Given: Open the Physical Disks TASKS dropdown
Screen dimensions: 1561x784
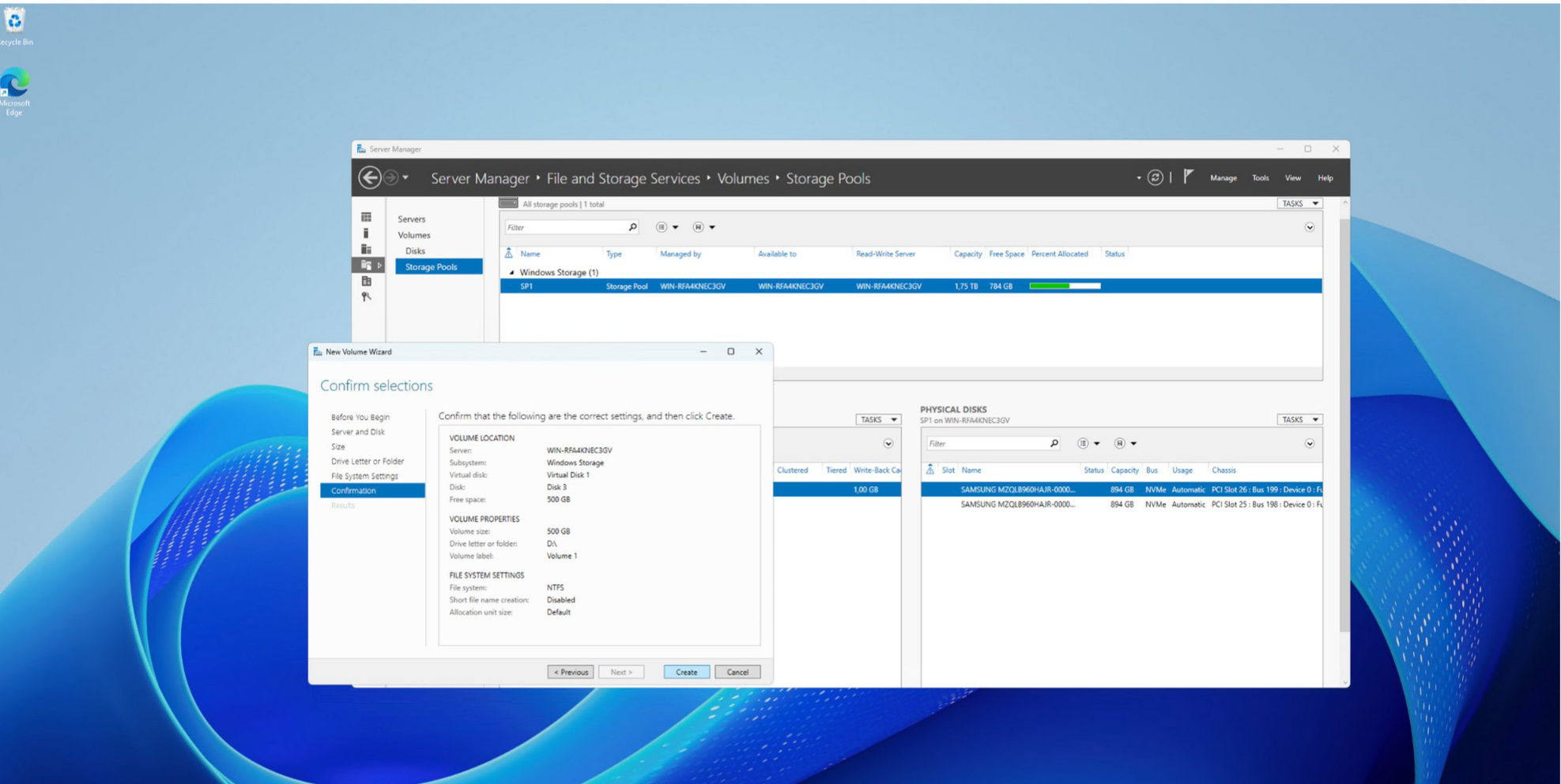Looking at the screenshot, I should [1299, 420].
